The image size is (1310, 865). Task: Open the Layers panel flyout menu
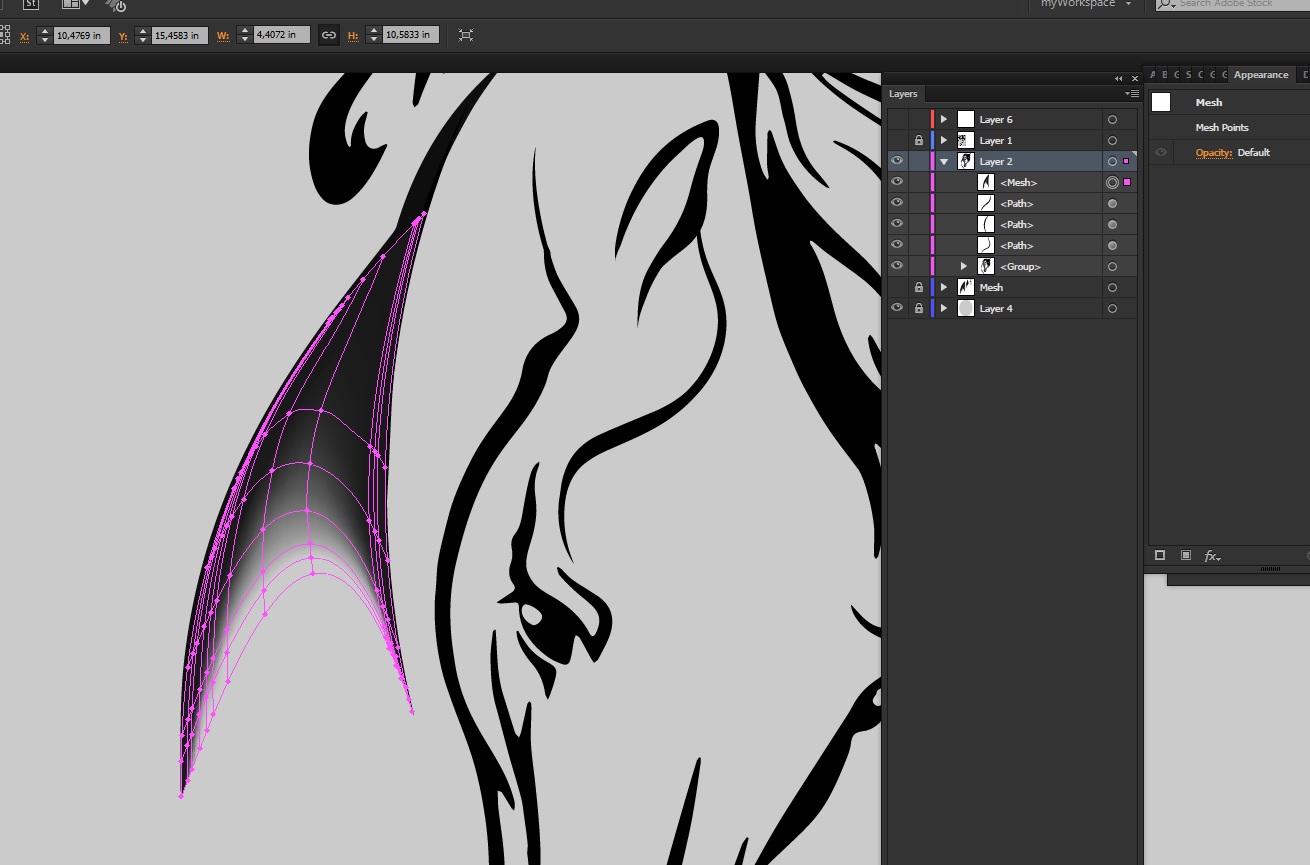(x=1132, y=94)
